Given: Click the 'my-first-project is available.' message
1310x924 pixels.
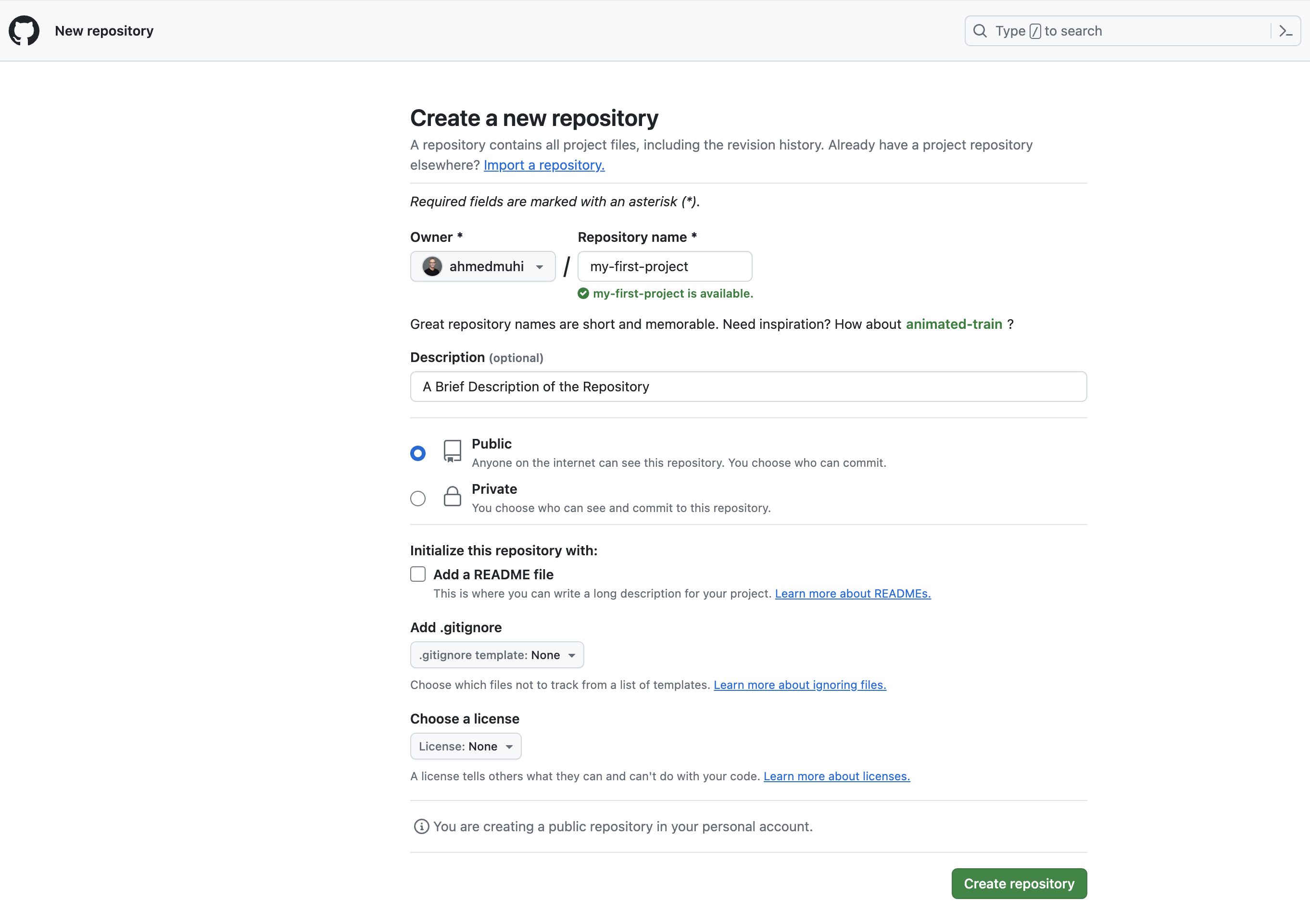Looking at the screenshot, I should coord(673,293).
